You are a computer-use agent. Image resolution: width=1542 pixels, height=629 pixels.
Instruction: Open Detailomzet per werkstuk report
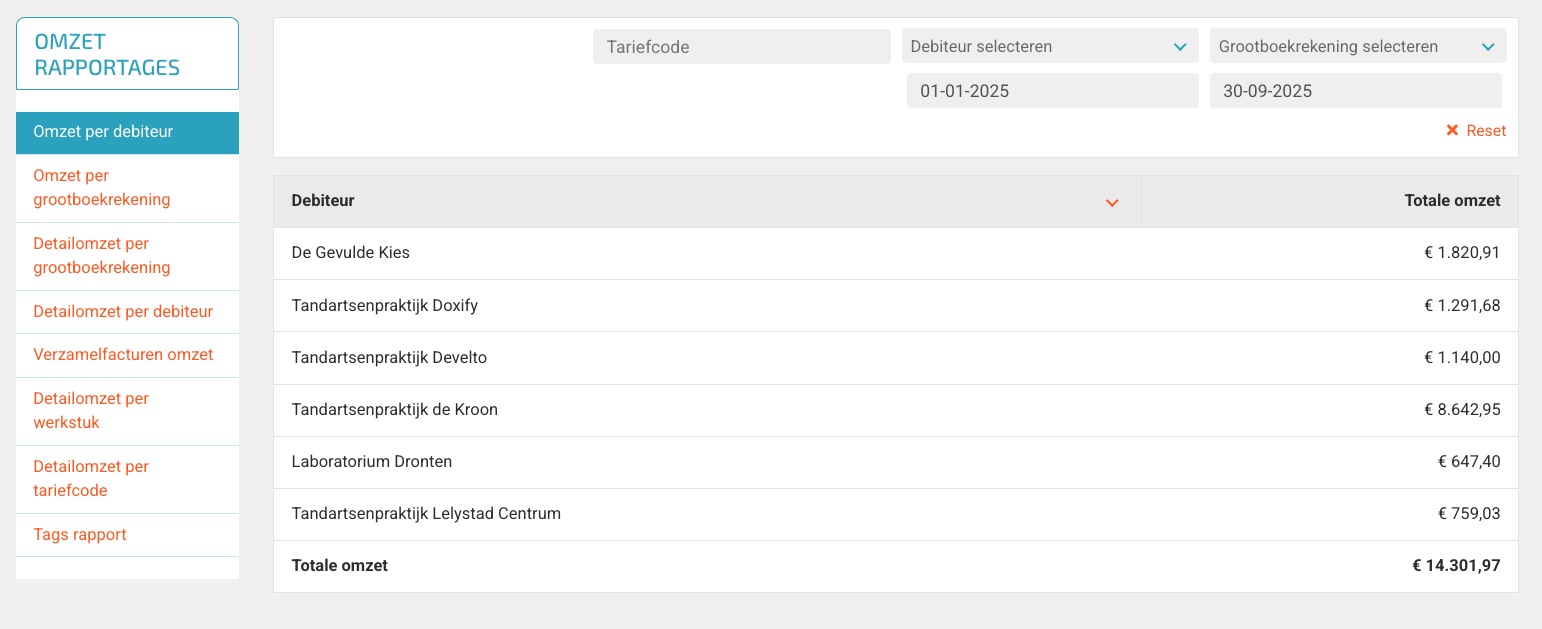tap(91, 411)
